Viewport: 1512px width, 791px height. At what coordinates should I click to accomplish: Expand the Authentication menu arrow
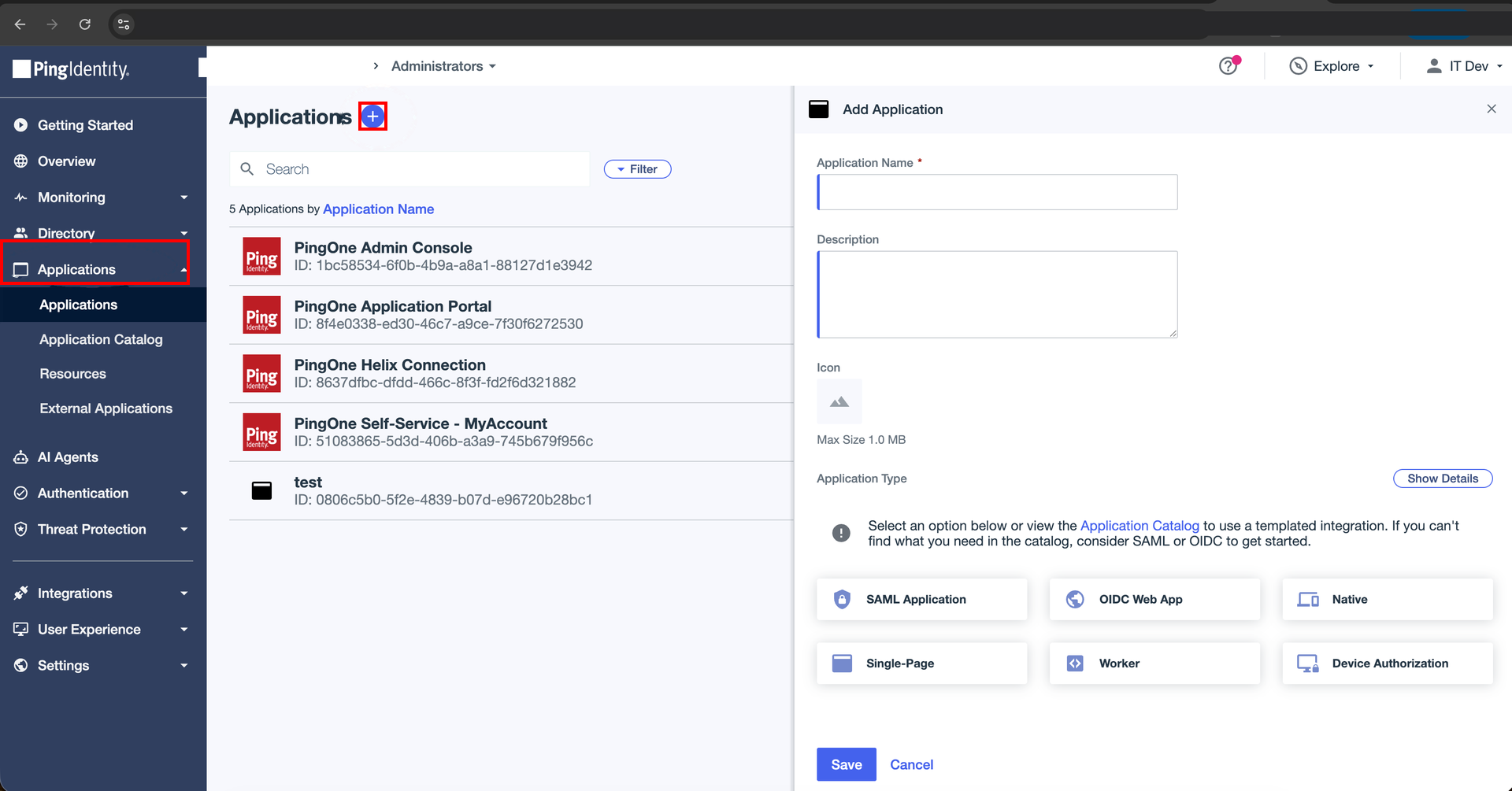(x=184, y=493)
